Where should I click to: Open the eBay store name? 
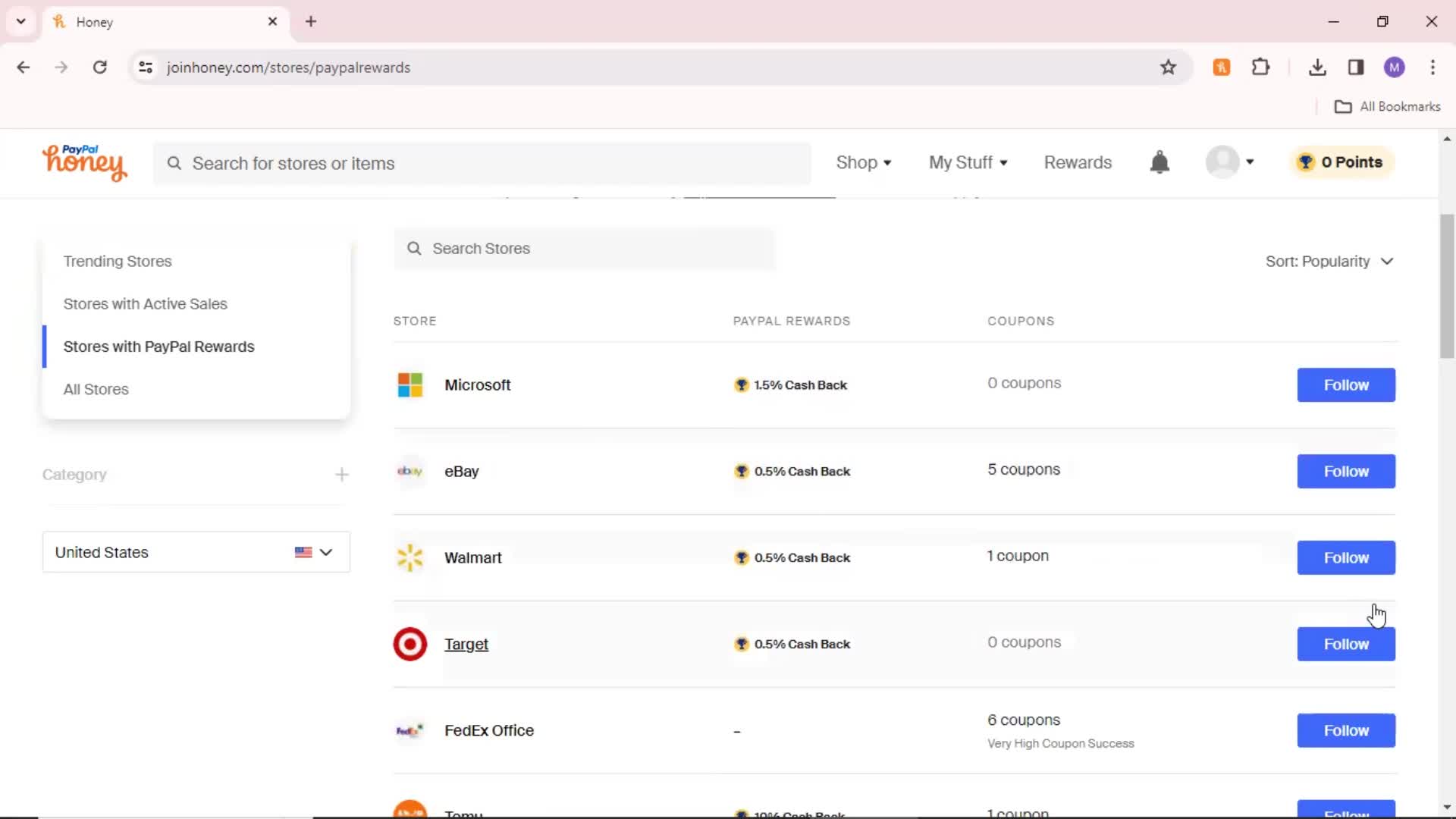coord(461,472)
